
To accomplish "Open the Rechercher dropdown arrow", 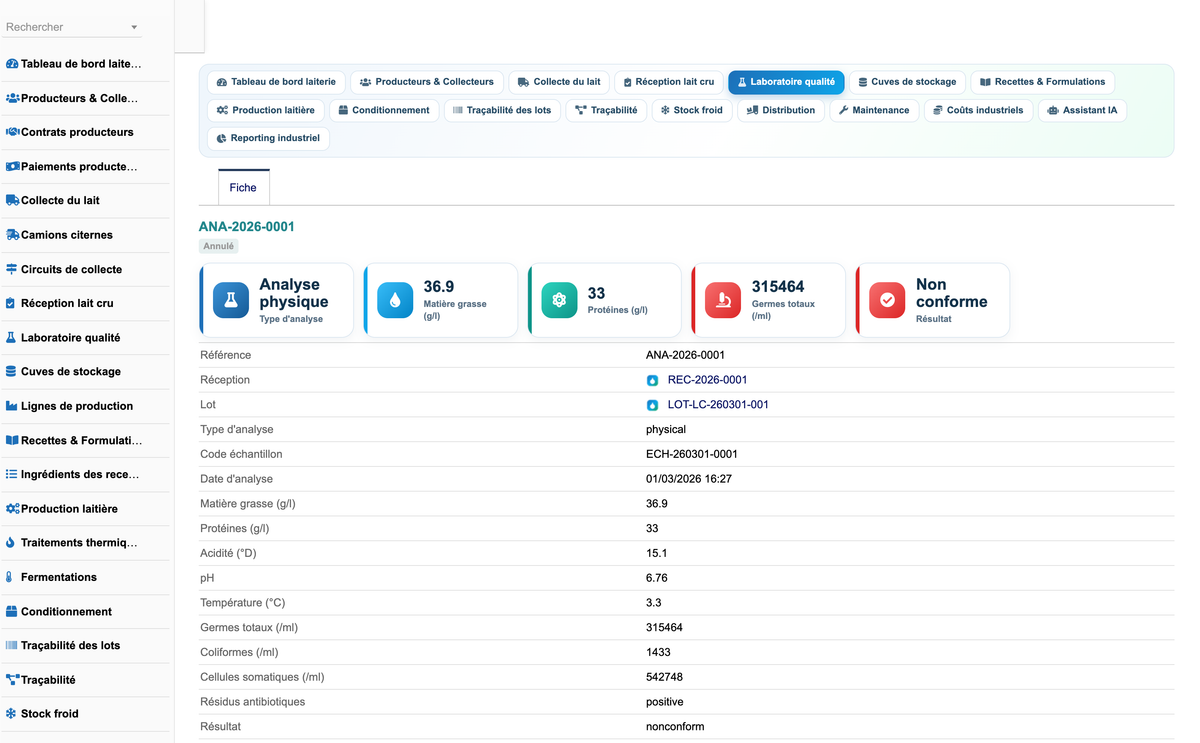I will pos(134,28).
